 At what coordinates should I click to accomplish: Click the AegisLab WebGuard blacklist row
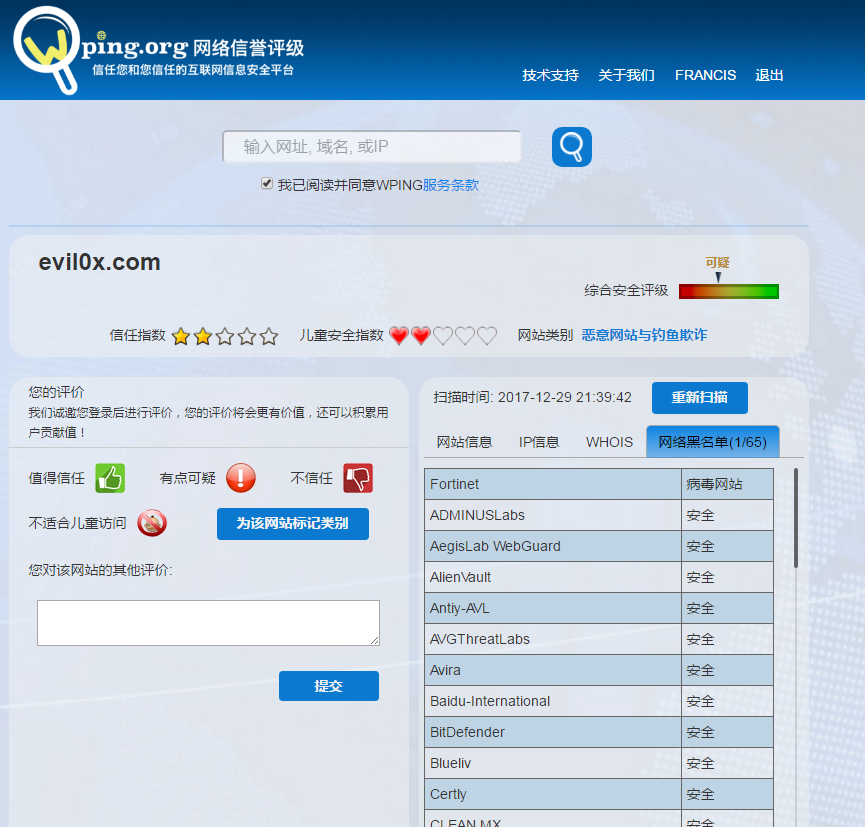click(x=599, y=546)
